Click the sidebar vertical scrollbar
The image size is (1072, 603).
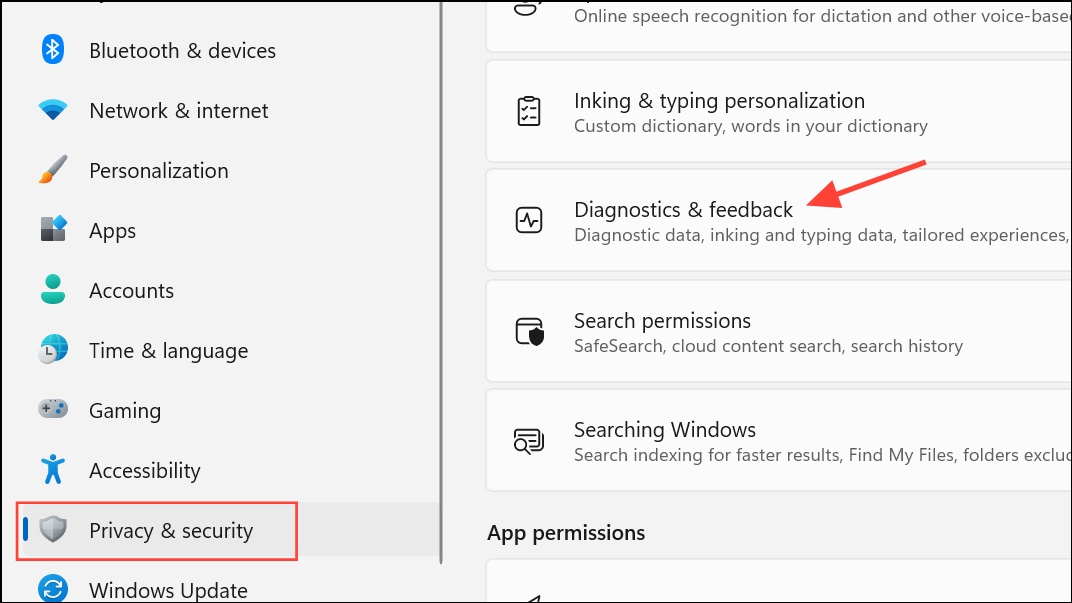pyautogui.click(x=441, y=282)
